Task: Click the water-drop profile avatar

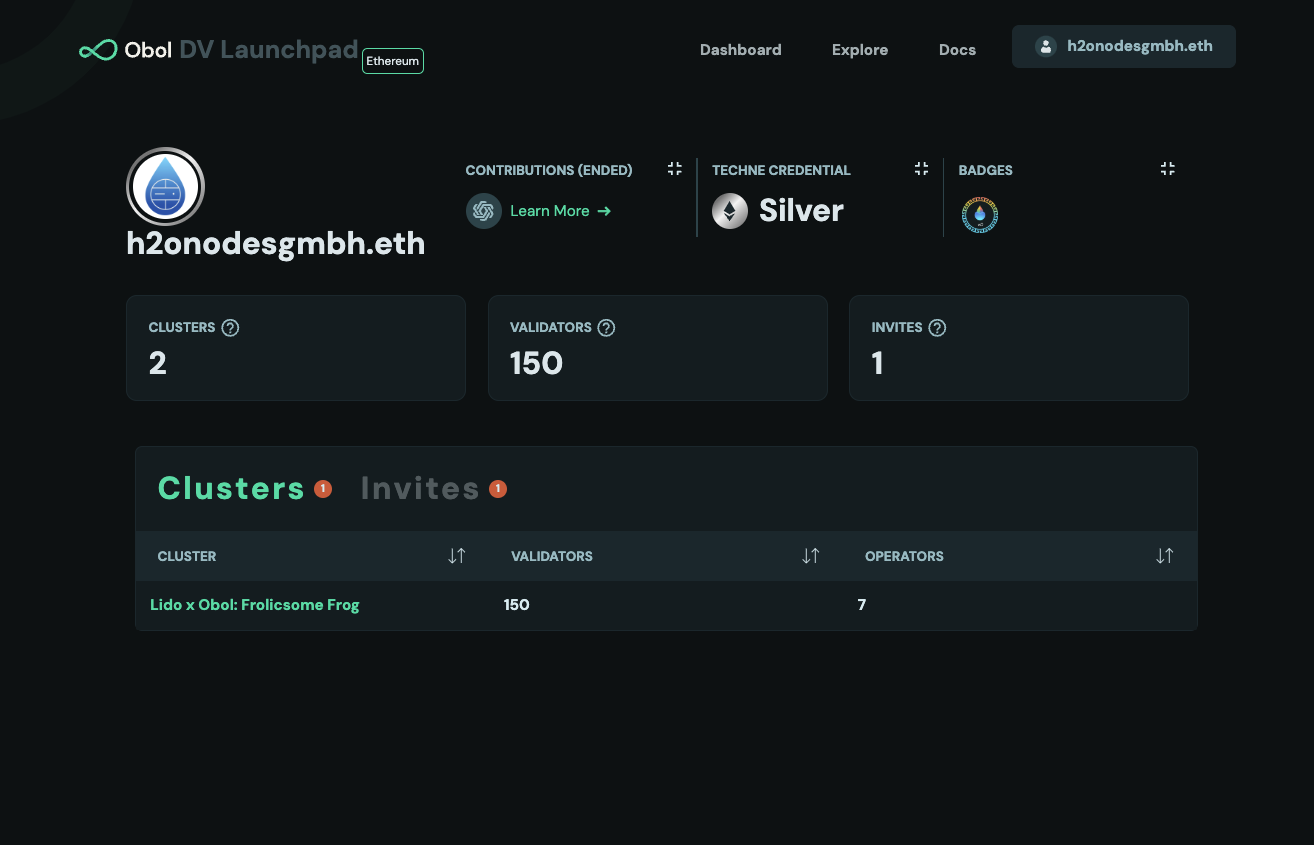Action: click(x=166, y=187)
